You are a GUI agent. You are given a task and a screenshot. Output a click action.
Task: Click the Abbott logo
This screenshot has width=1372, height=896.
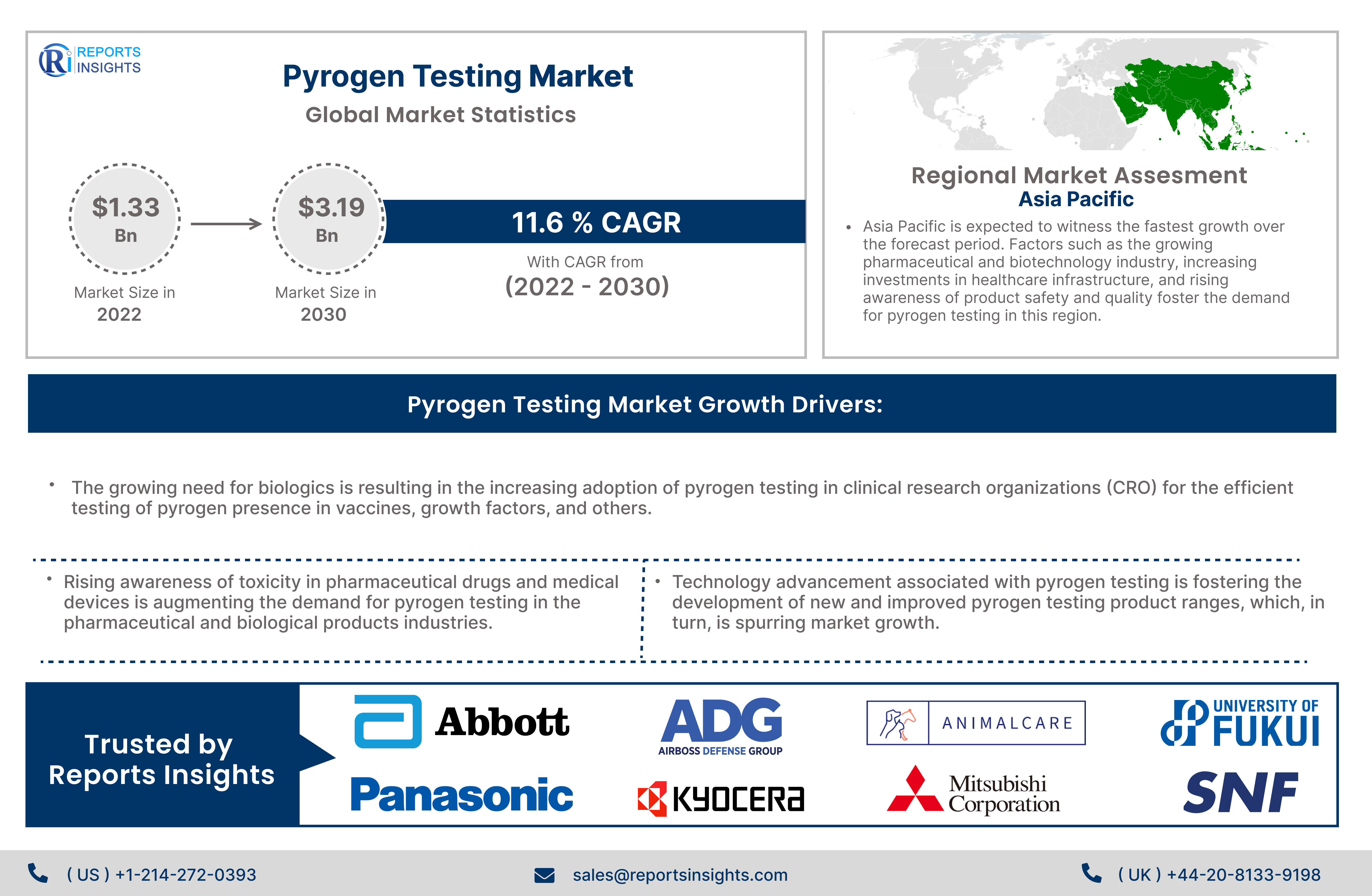pyautogui.click(x=461, y=722)
